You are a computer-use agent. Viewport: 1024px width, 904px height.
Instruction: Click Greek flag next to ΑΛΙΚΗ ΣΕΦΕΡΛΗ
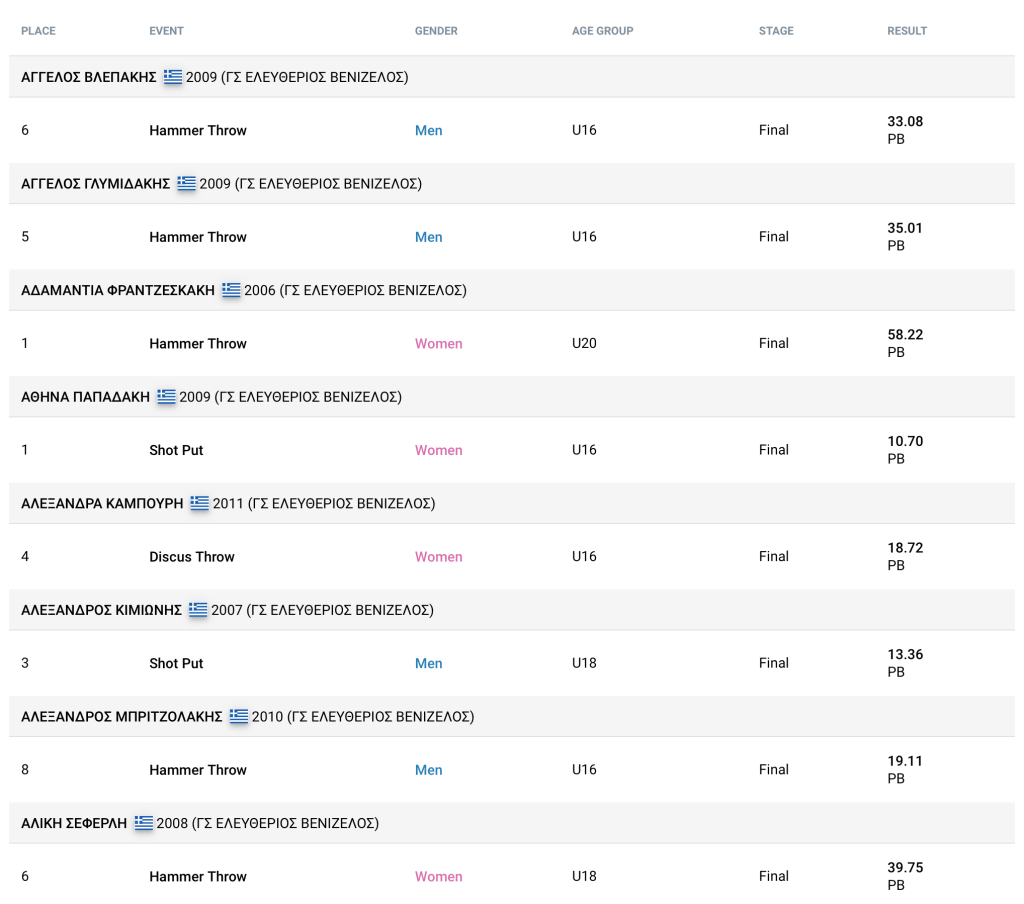[144, 823]
